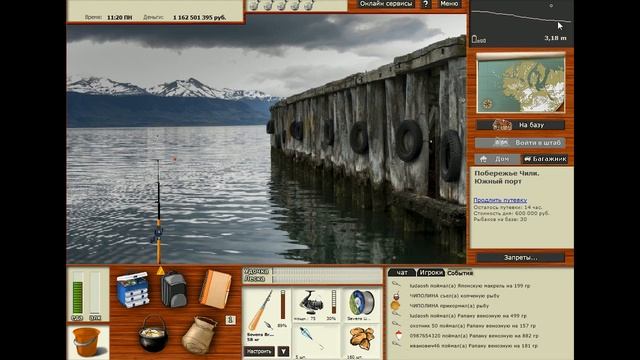Open the gray backpack inventory
Image resolution: width=640 pixels, height=360 pixels.
[174, 289]
